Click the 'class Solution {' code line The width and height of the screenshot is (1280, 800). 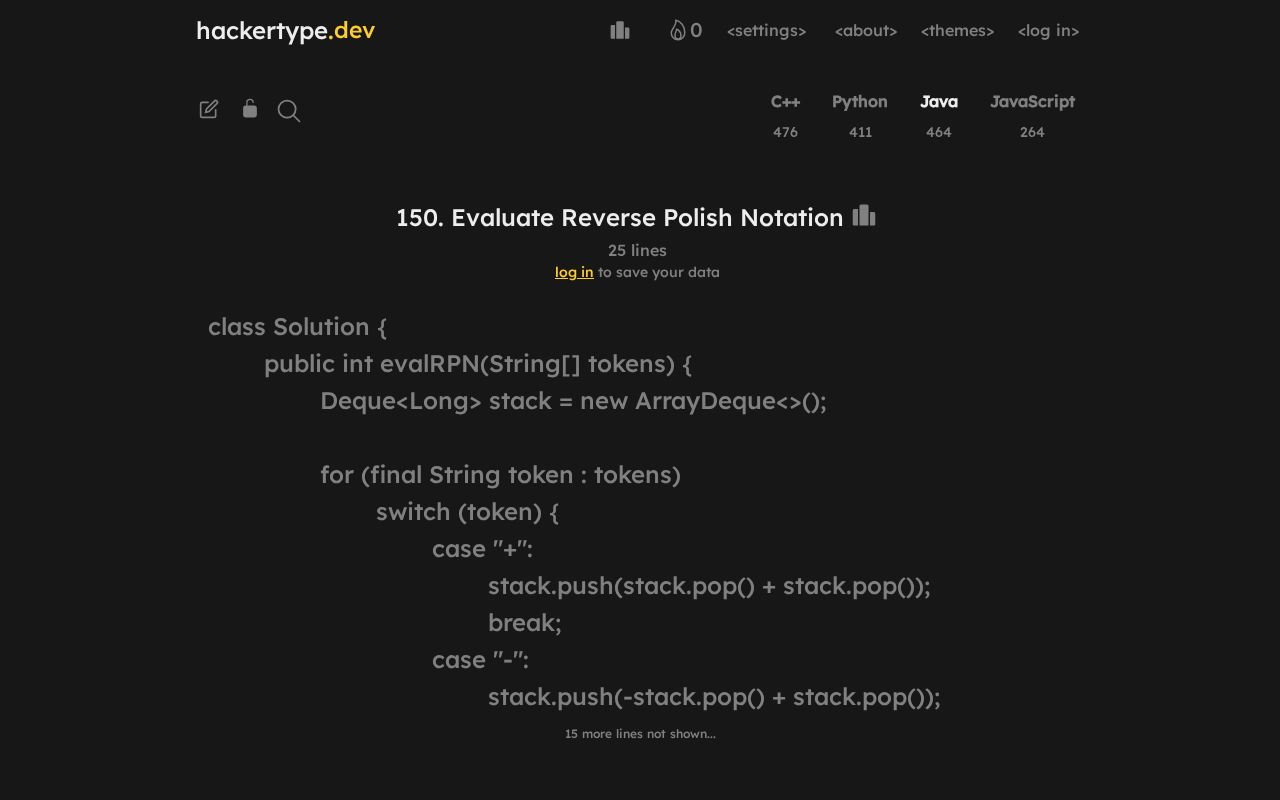coord(297,327)
